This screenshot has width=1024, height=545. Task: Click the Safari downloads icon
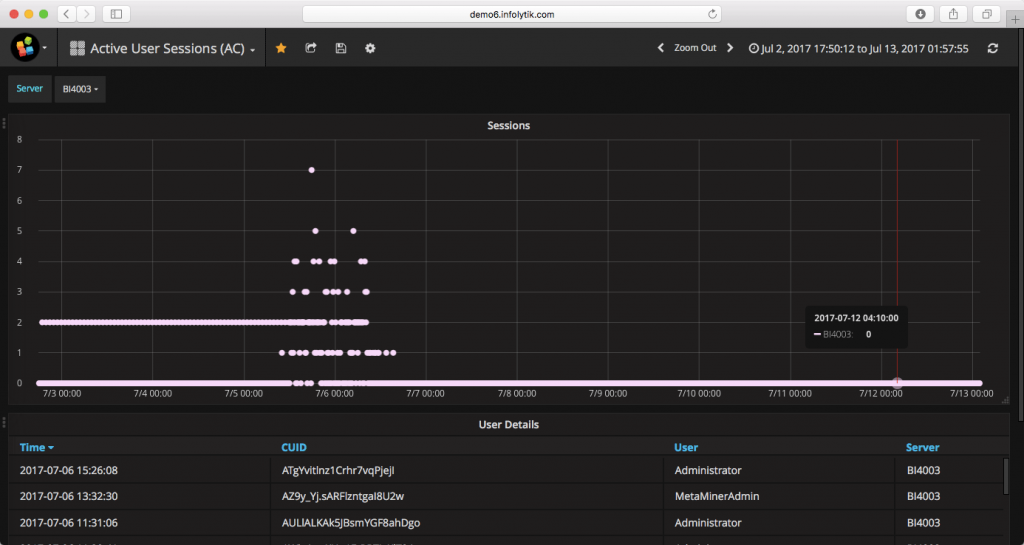tap(919, 14)
